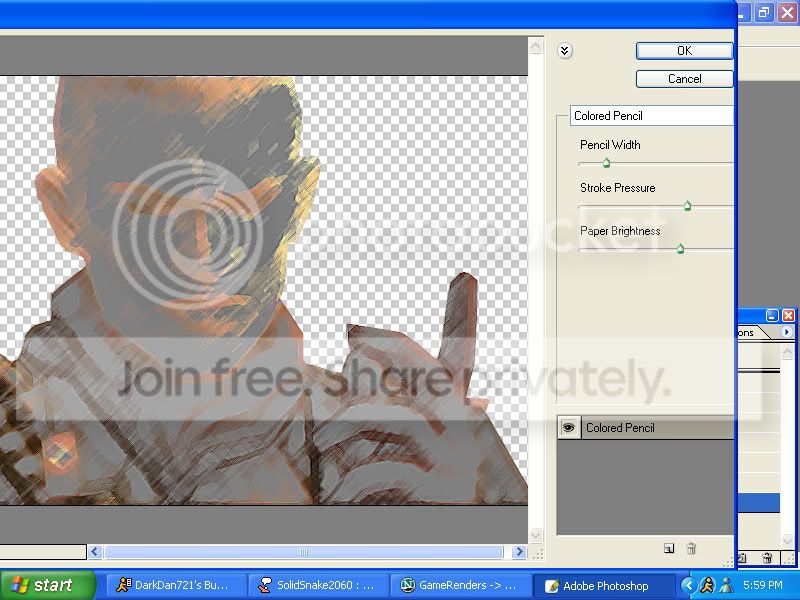
Task: Expand hidden system tray icons arrow
Action: (688, 585)
